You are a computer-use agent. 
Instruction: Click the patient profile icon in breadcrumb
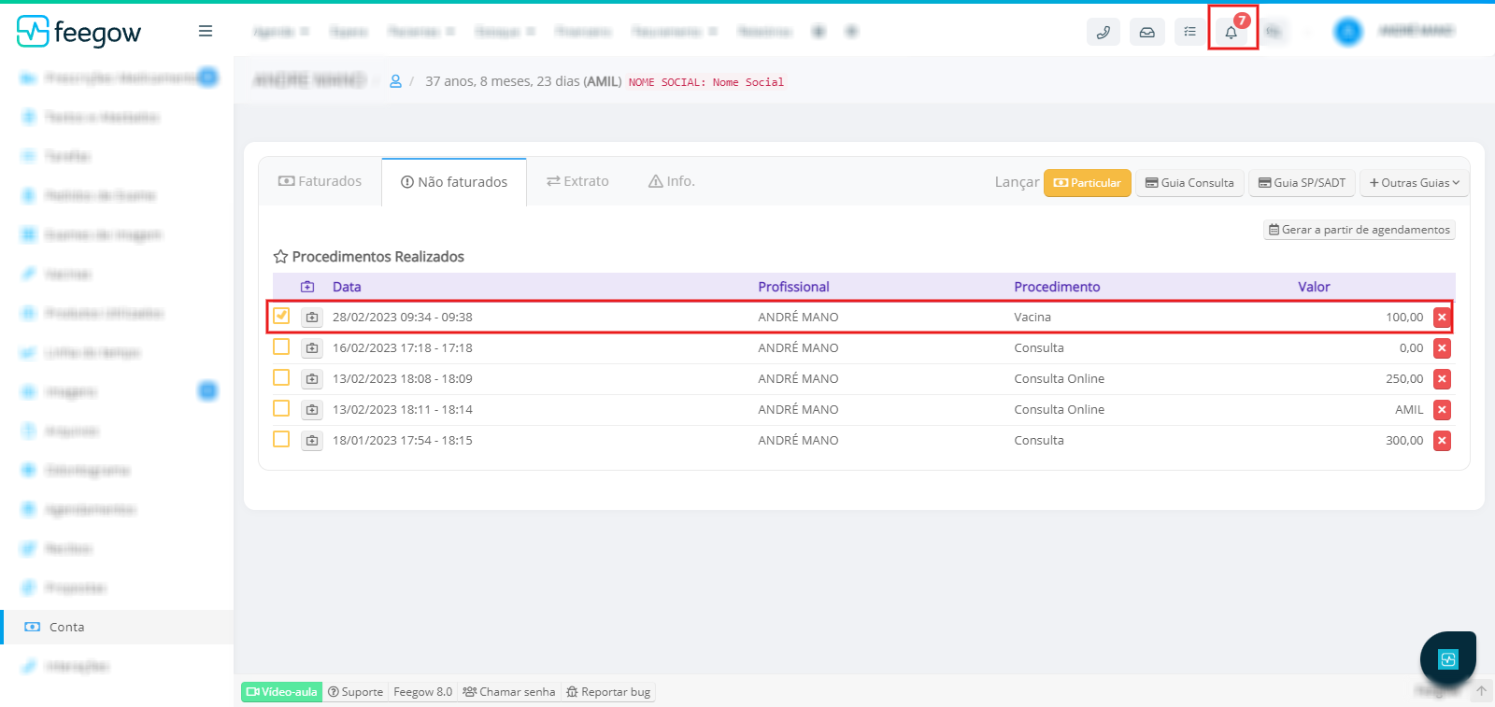395,81
